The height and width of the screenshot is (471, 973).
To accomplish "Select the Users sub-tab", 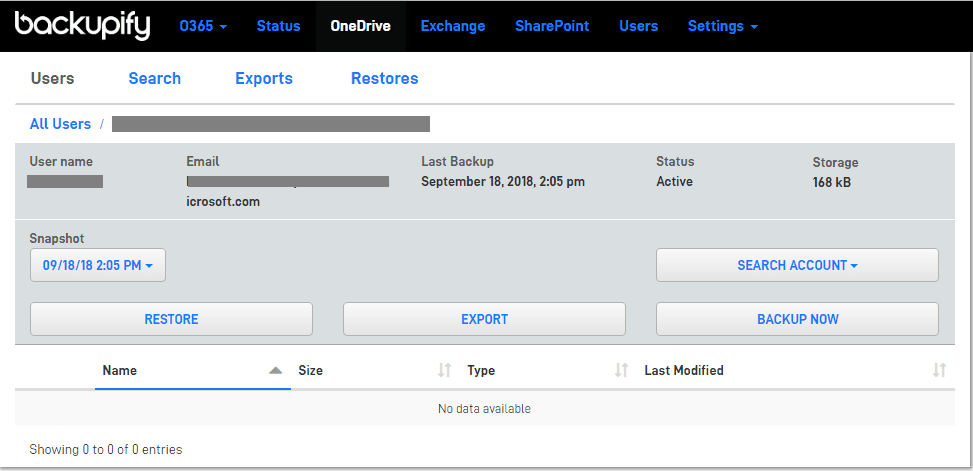I will (x=53, y=78).
